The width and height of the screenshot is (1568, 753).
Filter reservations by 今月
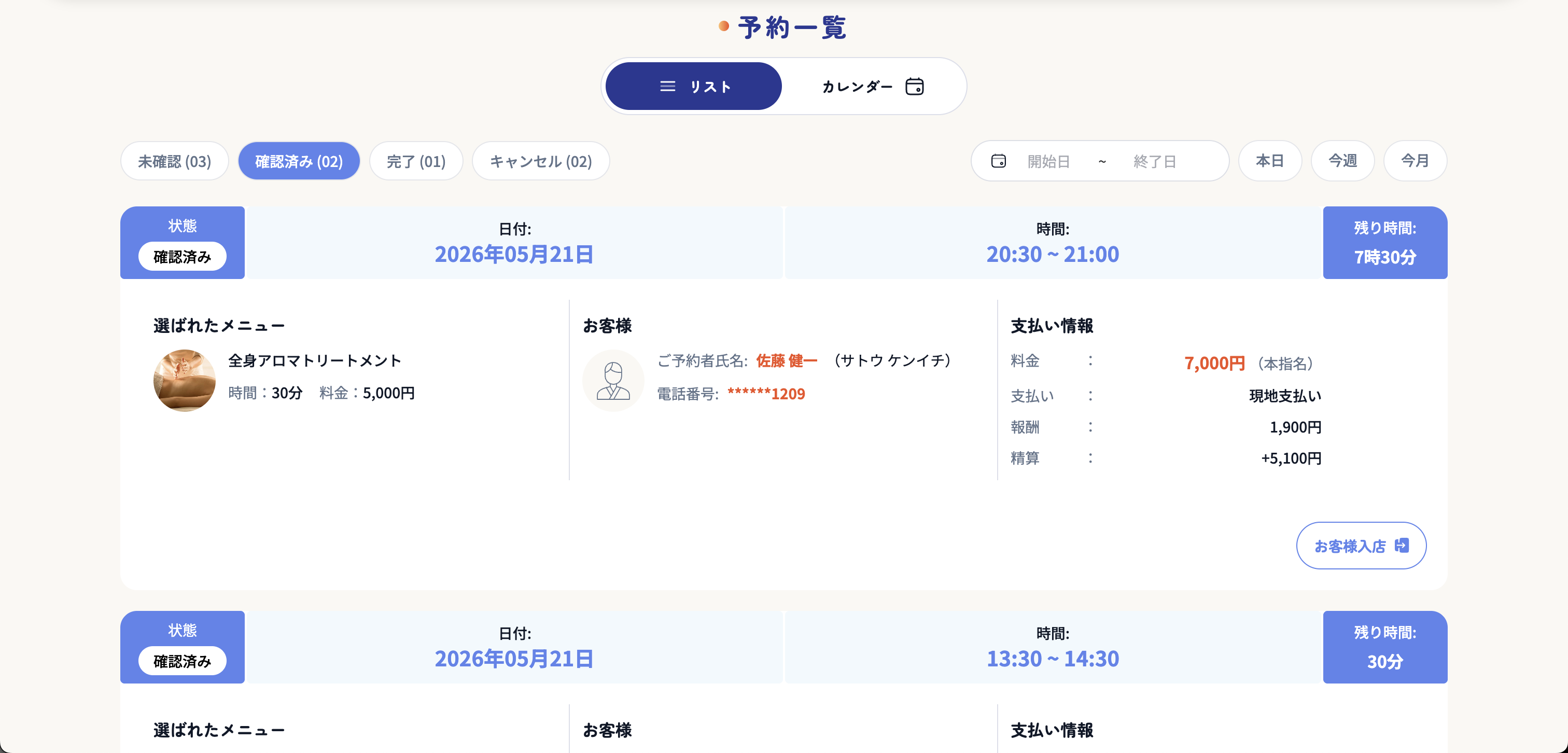[1415, 161]
